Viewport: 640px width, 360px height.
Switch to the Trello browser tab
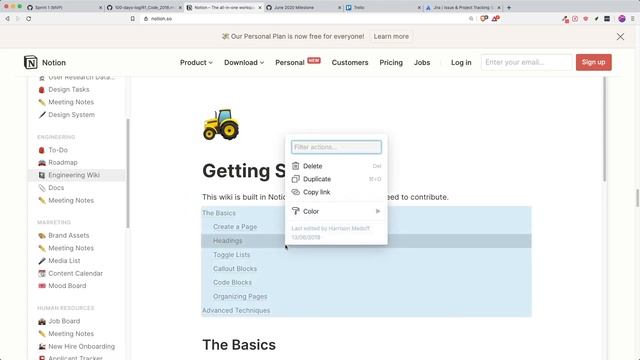point(382,7)
